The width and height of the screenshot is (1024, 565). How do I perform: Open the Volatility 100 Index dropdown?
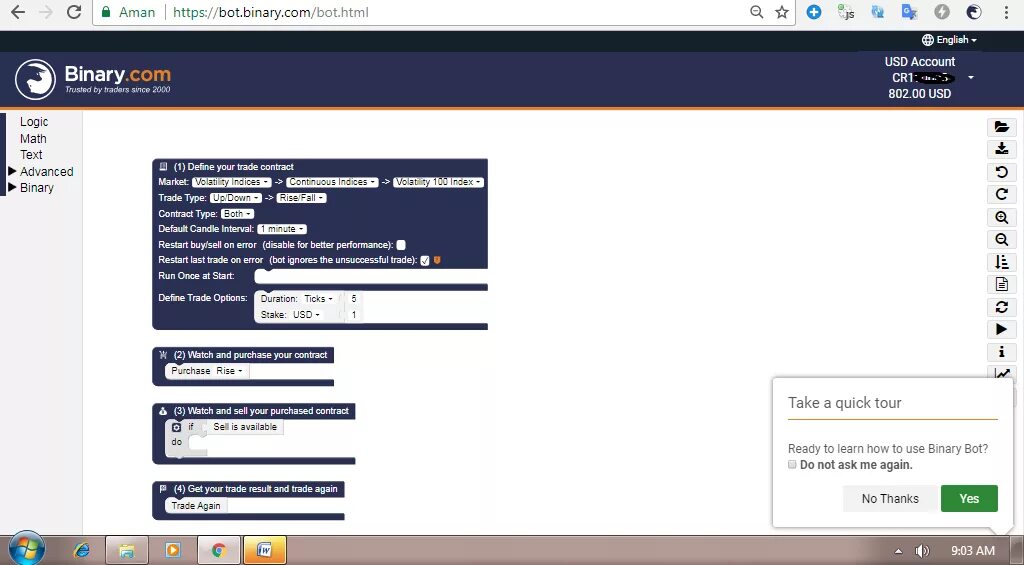coord(438,182)
